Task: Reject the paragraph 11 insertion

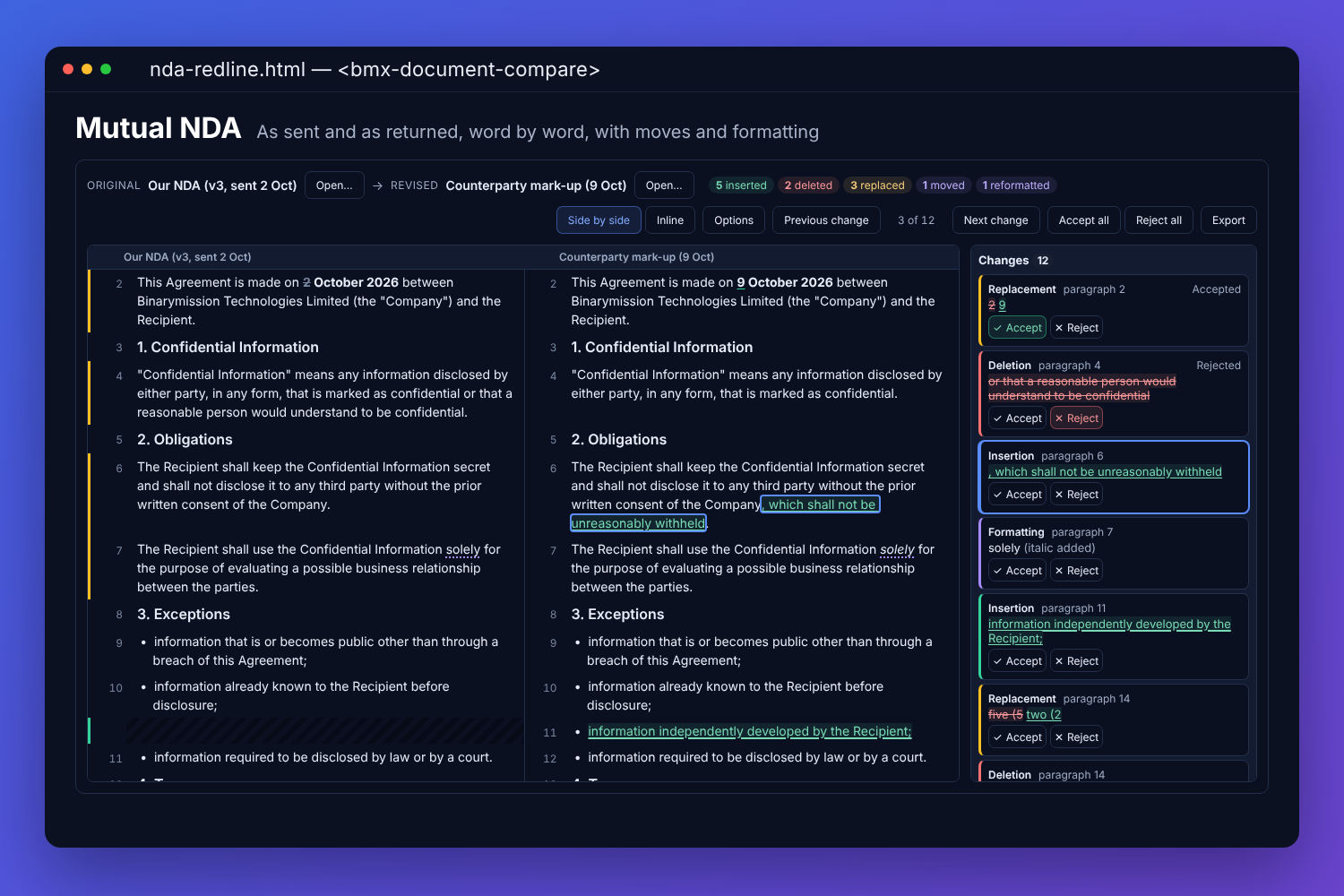Action: pos(1076,661)
